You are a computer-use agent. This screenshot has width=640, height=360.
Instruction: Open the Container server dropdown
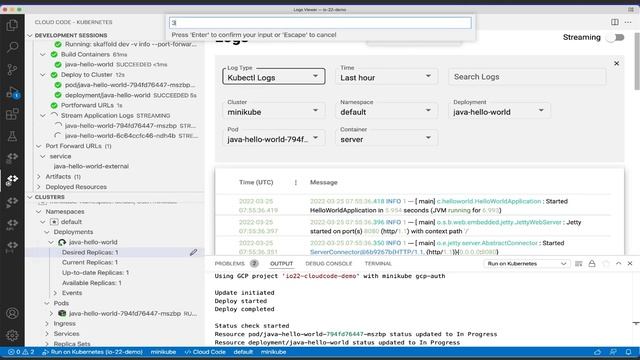click(387, 138)
